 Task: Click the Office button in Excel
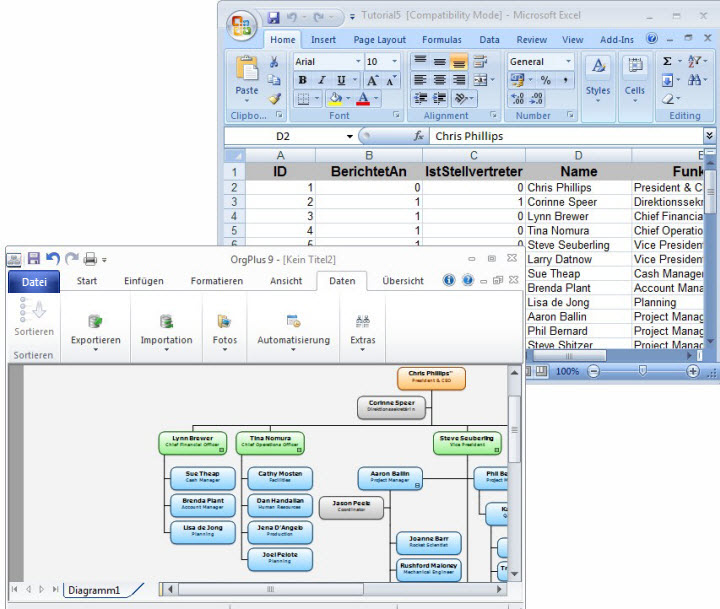(x=242, y=25)
